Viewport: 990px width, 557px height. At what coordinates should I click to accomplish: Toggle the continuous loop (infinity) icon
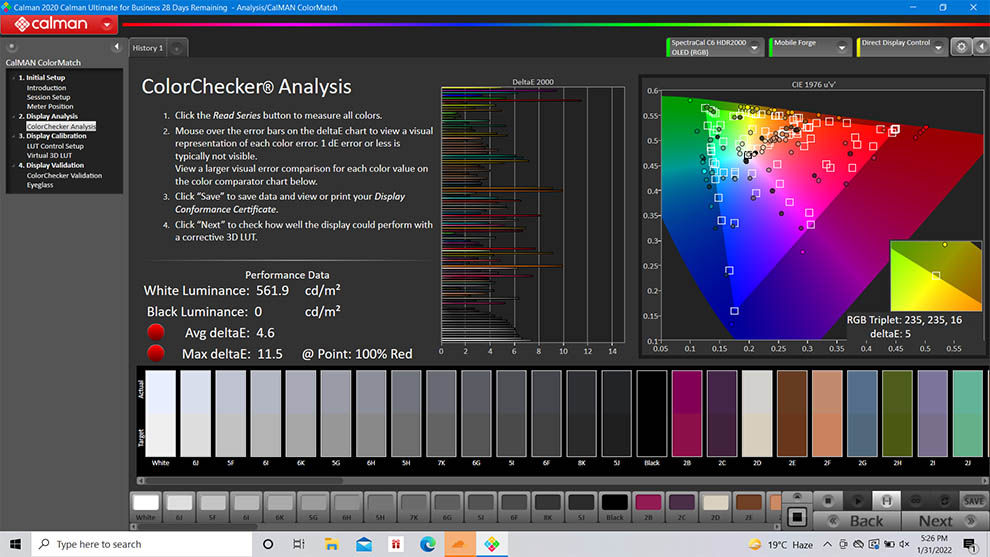(x=915, y=501)
